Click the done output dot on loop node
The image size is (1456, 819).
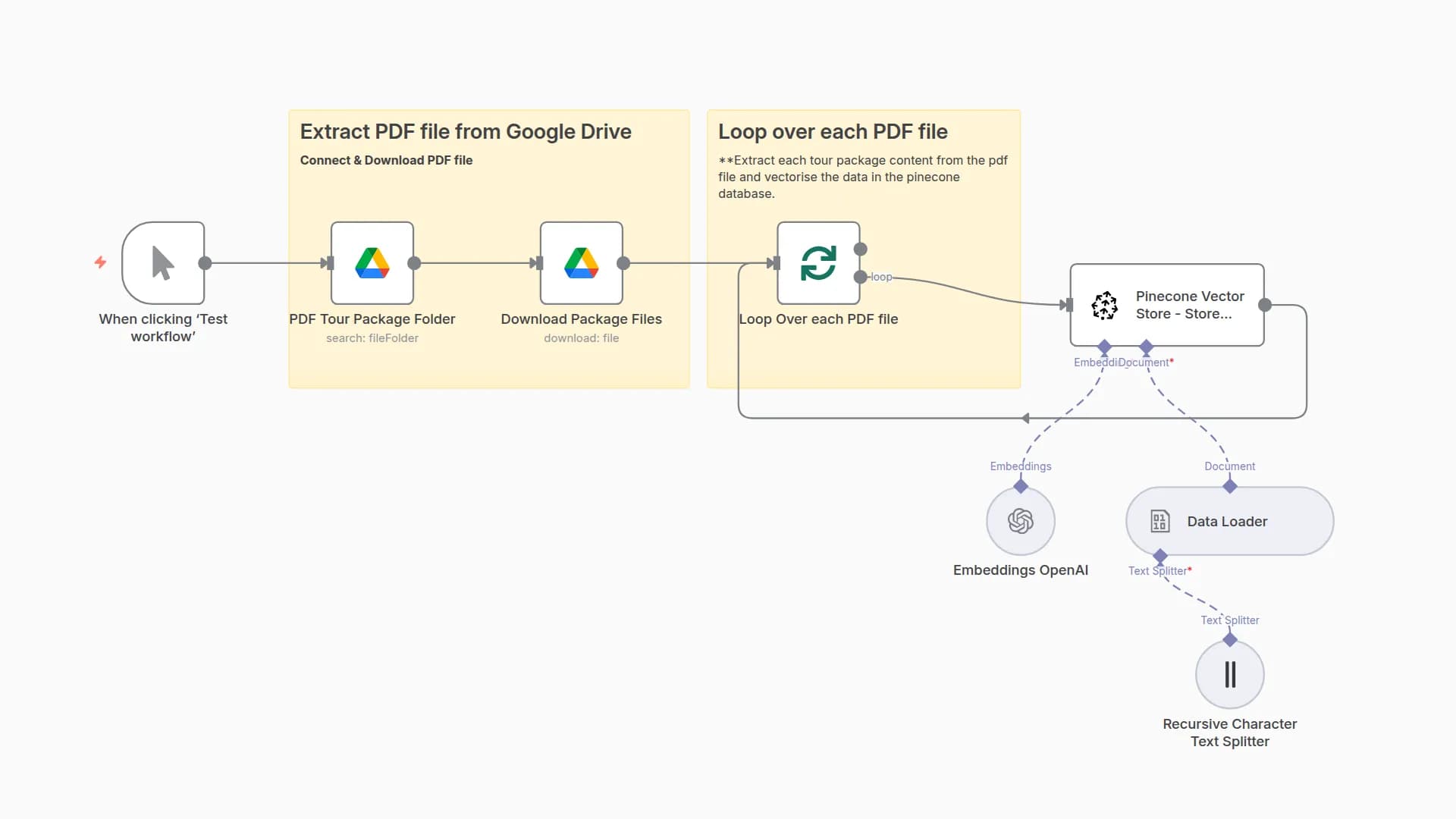click(861, 249)
